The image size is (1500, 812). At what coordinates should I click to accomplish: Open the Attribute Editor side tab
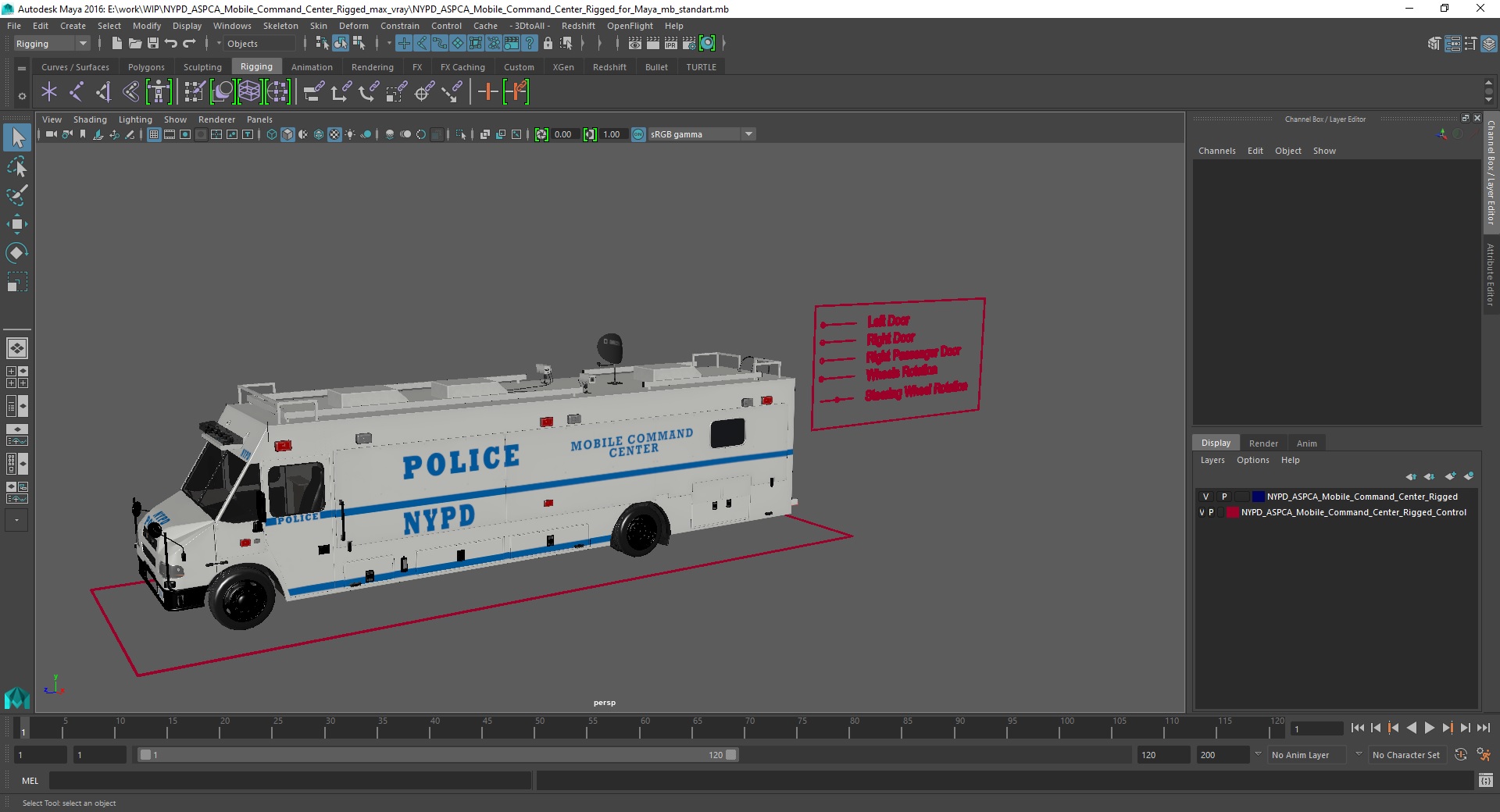pyautogui.click(x=1491, y=274)
